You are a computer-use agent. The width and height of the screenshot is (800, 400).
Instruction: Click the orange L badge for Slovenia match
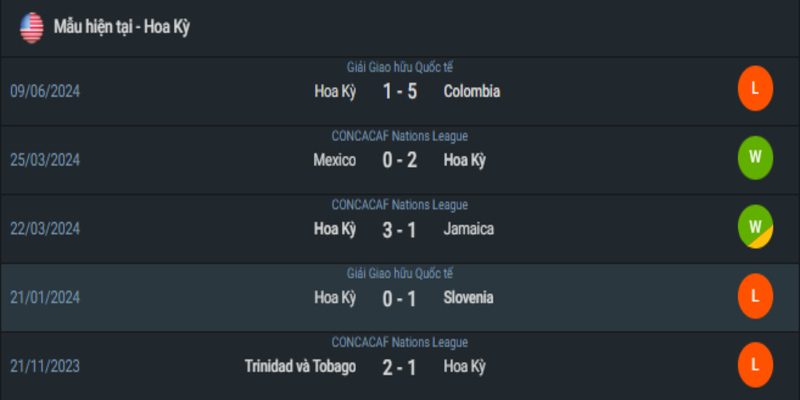(755, 296)
